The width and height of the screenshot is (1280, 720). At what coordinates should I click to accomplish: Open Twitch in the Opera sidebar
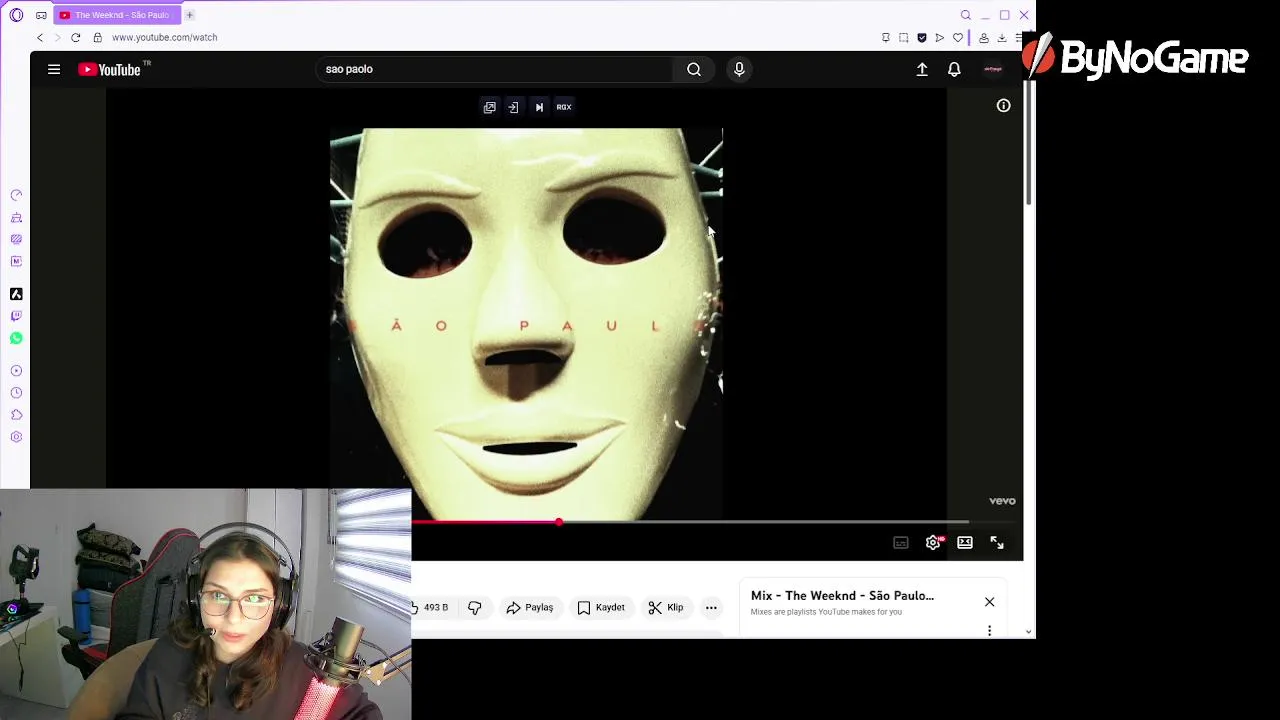pyautogui.click(x=16, y=316)
